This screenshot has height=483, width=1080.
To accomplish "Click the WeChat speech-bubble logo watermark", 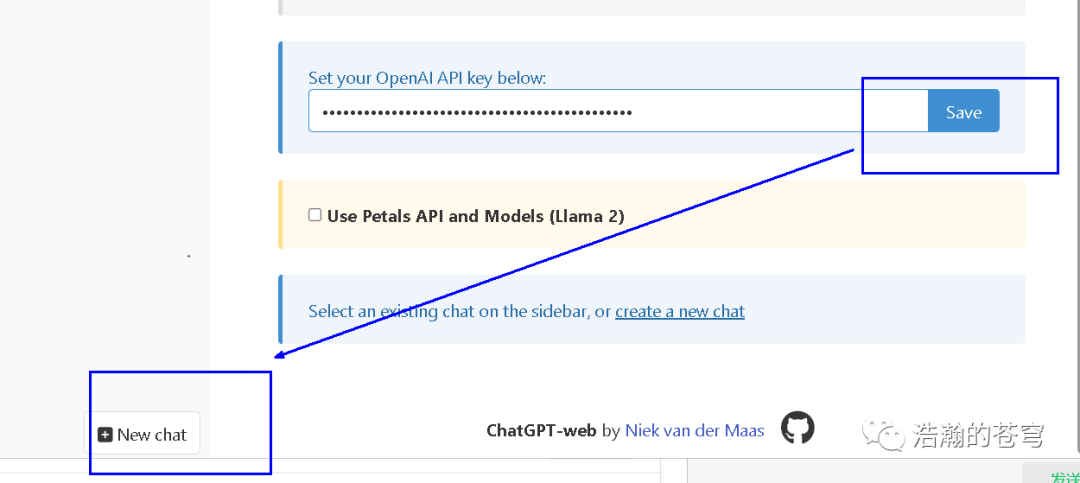I will pos(884,435).
